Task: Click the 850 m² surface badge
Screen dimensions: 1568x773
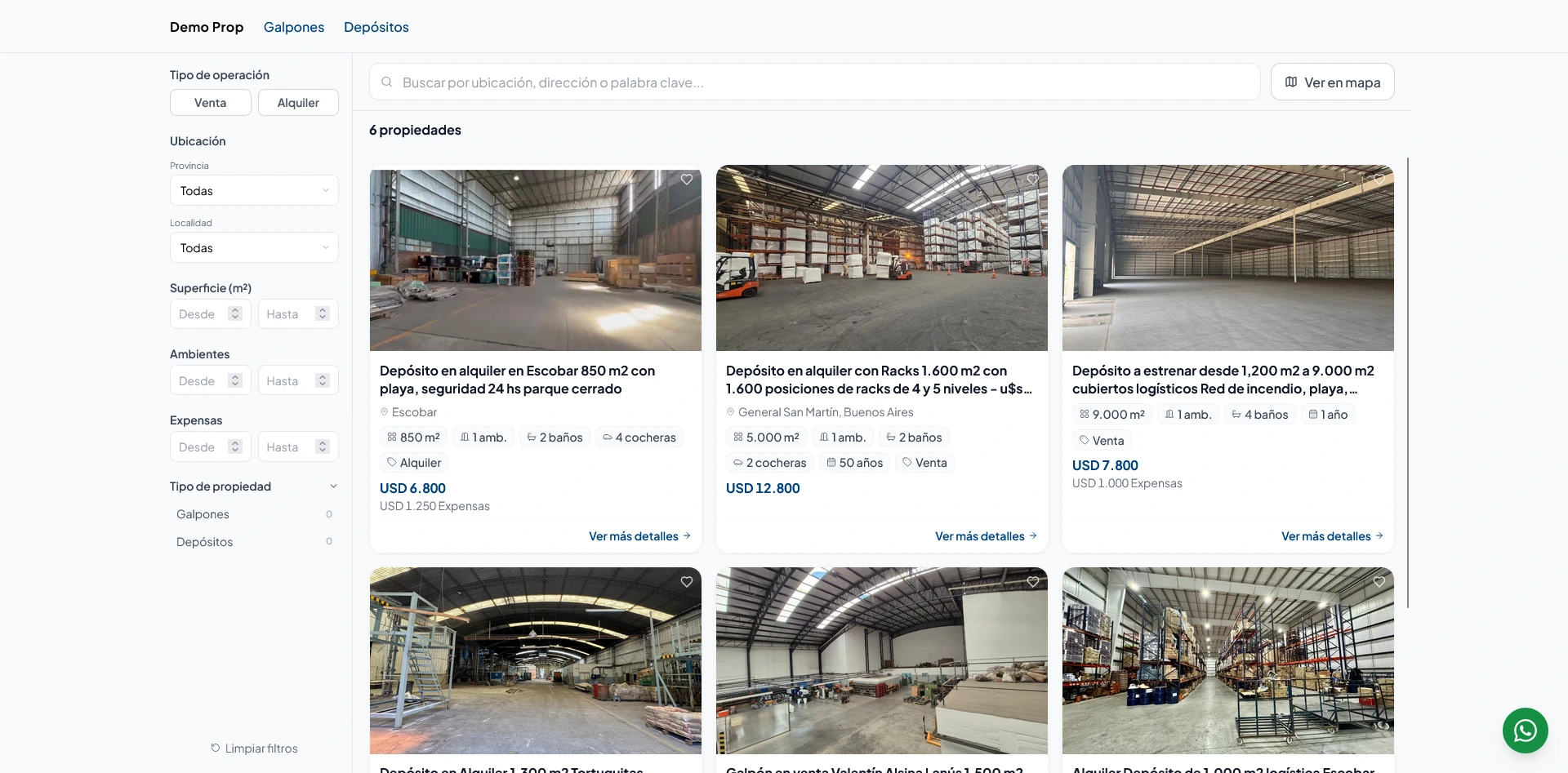Action: (x=414, y=438)
